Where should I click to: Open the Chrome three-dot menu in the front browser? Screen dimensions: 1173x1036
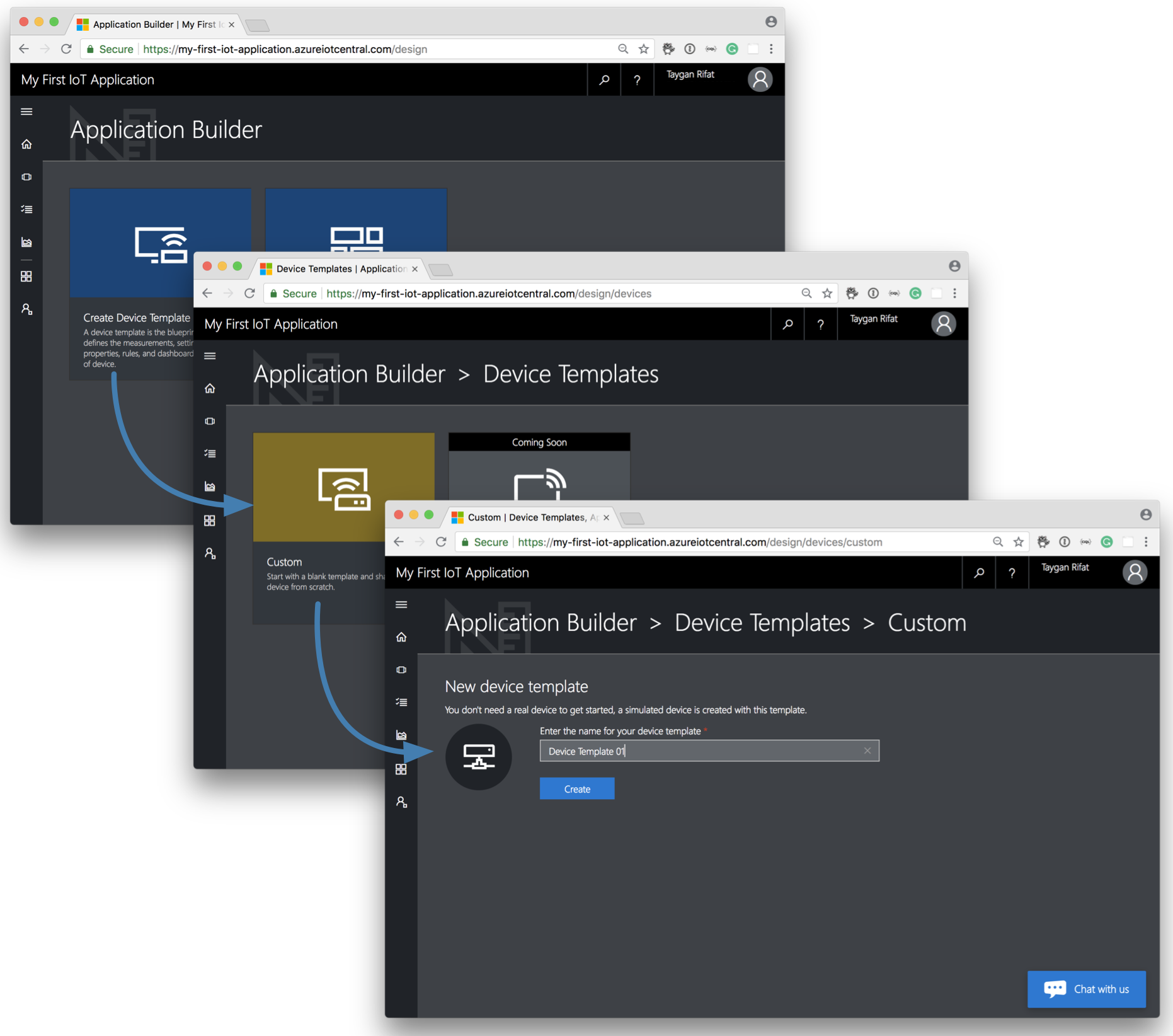point(1146,542)
